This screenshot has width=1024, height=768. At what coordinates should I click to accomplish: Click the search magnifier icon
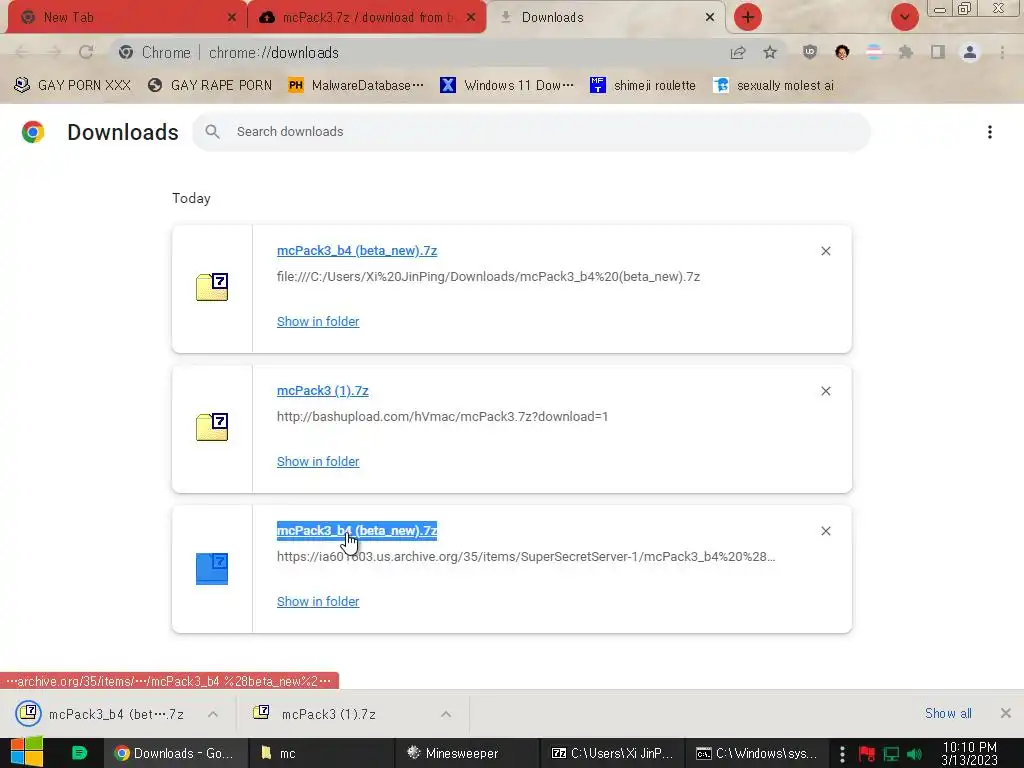pos(212,132)
